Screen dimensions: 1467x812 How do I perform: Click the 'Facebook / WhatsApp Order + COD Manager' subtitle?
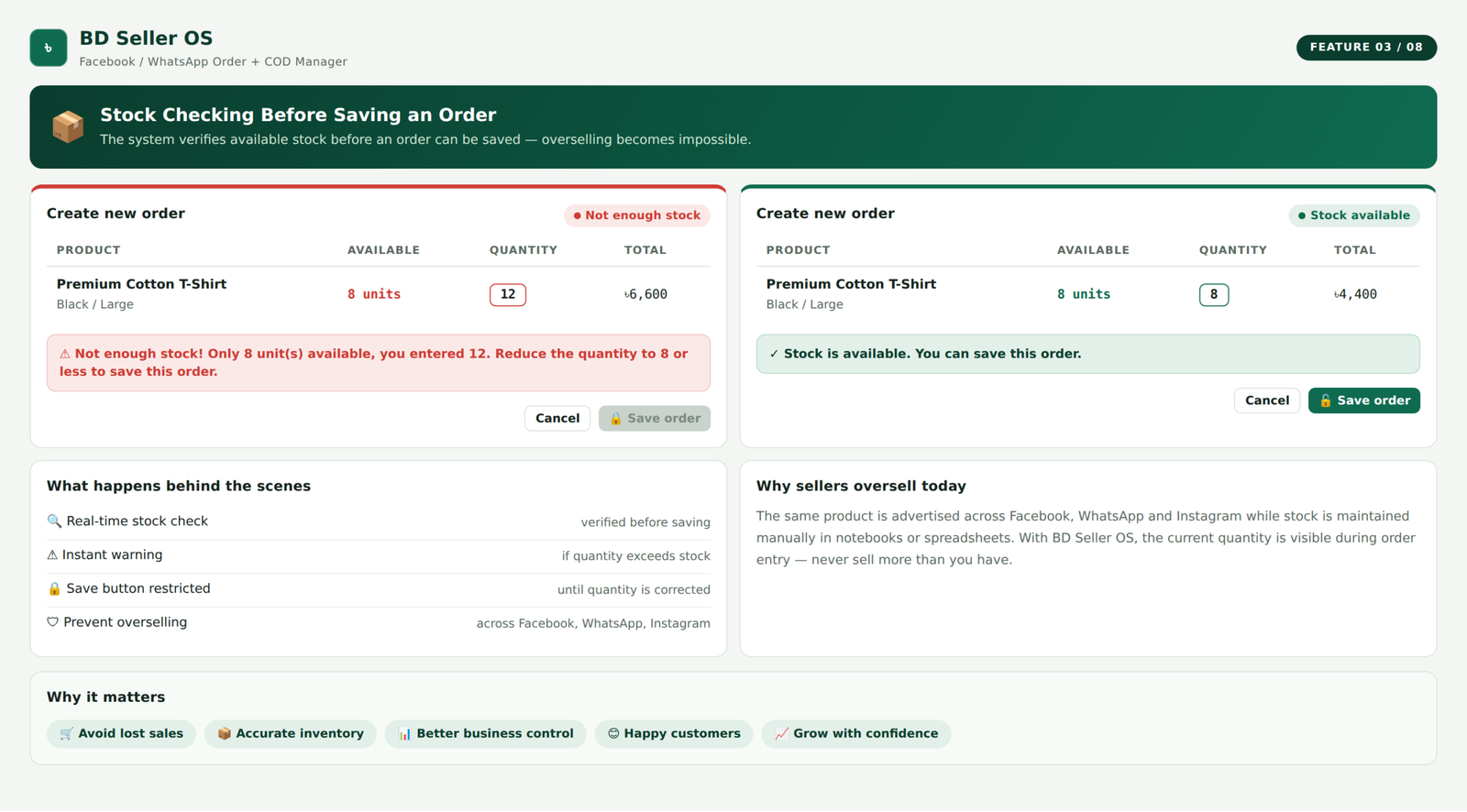coord(213,61)
